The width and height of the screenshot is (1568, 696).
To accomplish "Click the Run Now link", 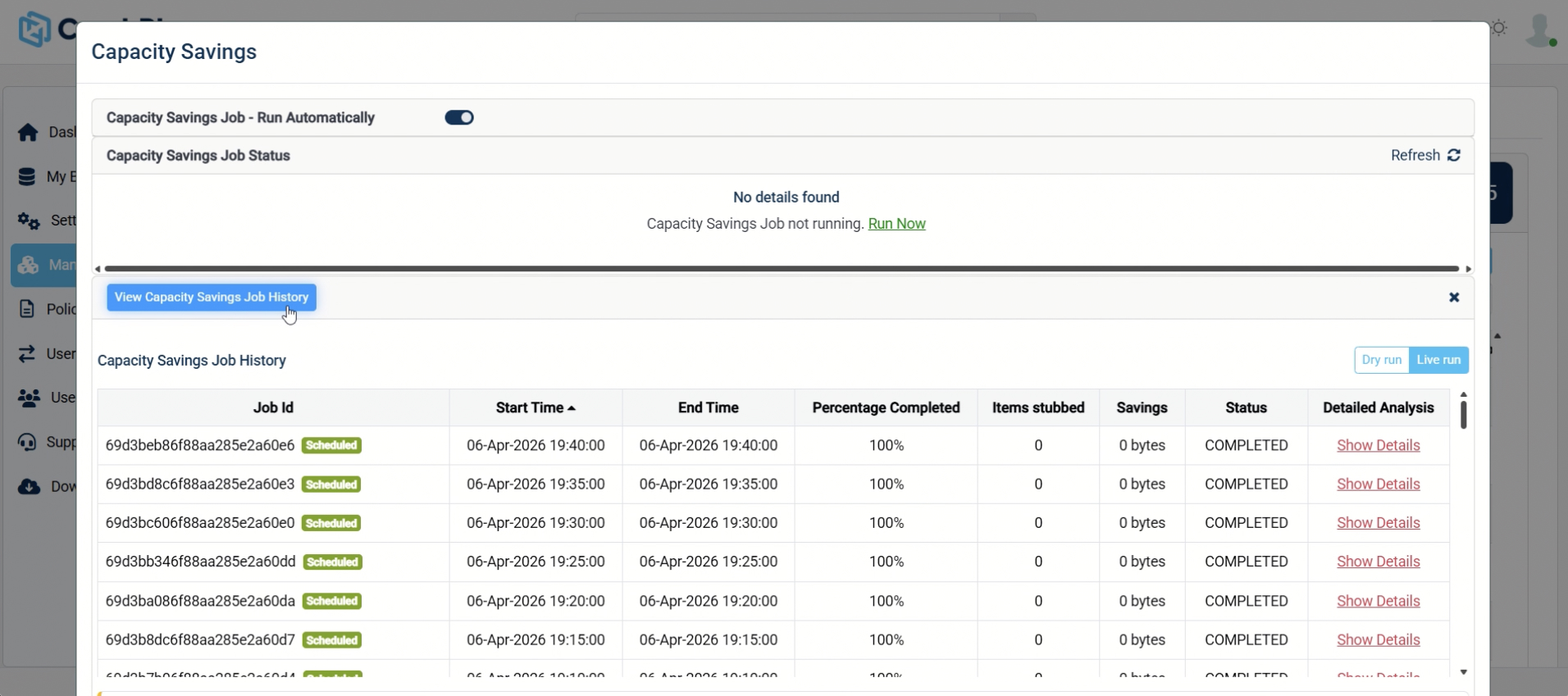I will pos(896,224).
